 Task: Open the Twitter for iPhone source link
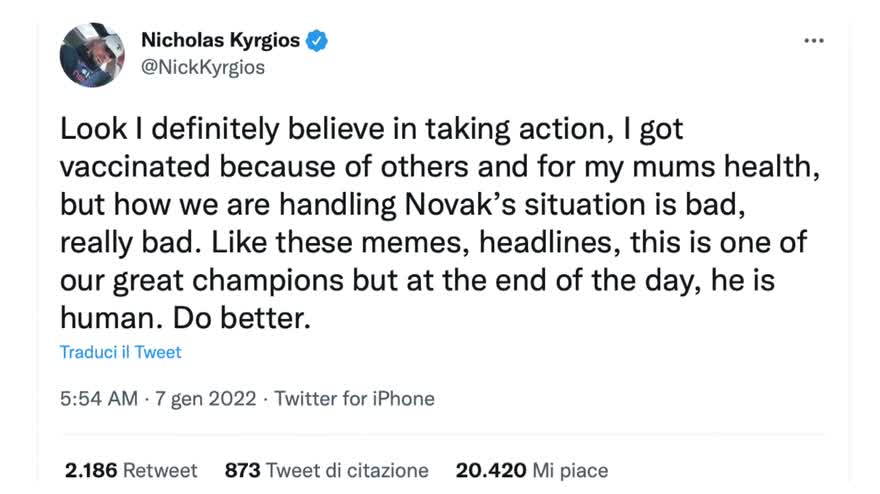click(354, 399)
